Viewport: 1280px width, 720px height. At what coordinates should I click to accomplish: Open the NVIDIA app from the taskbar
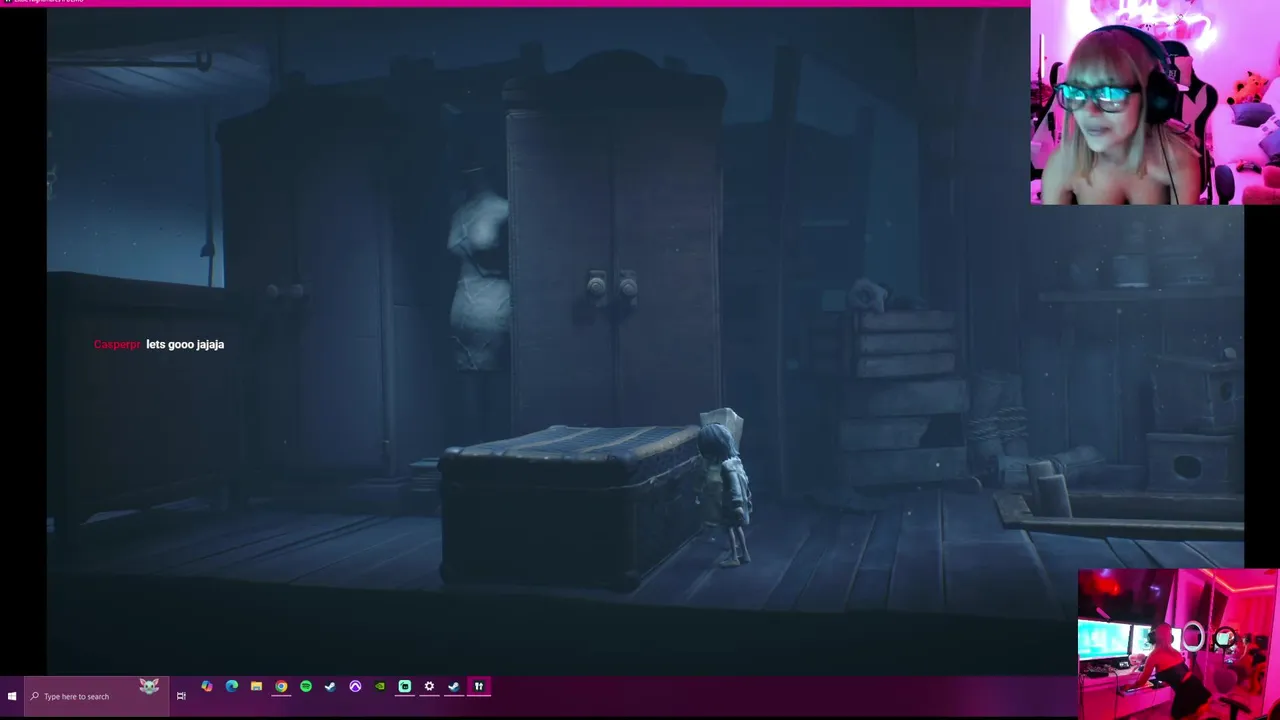[x=380, y=686]
